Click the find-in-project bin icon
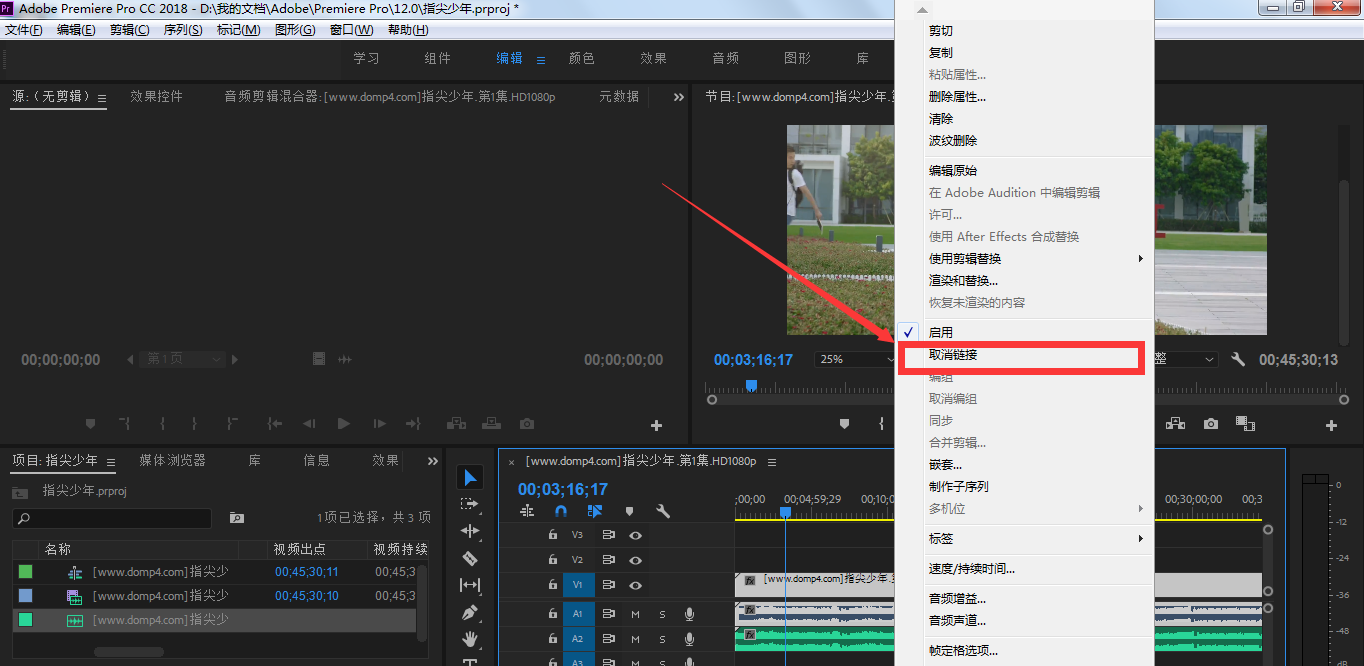 coord(236,518)
